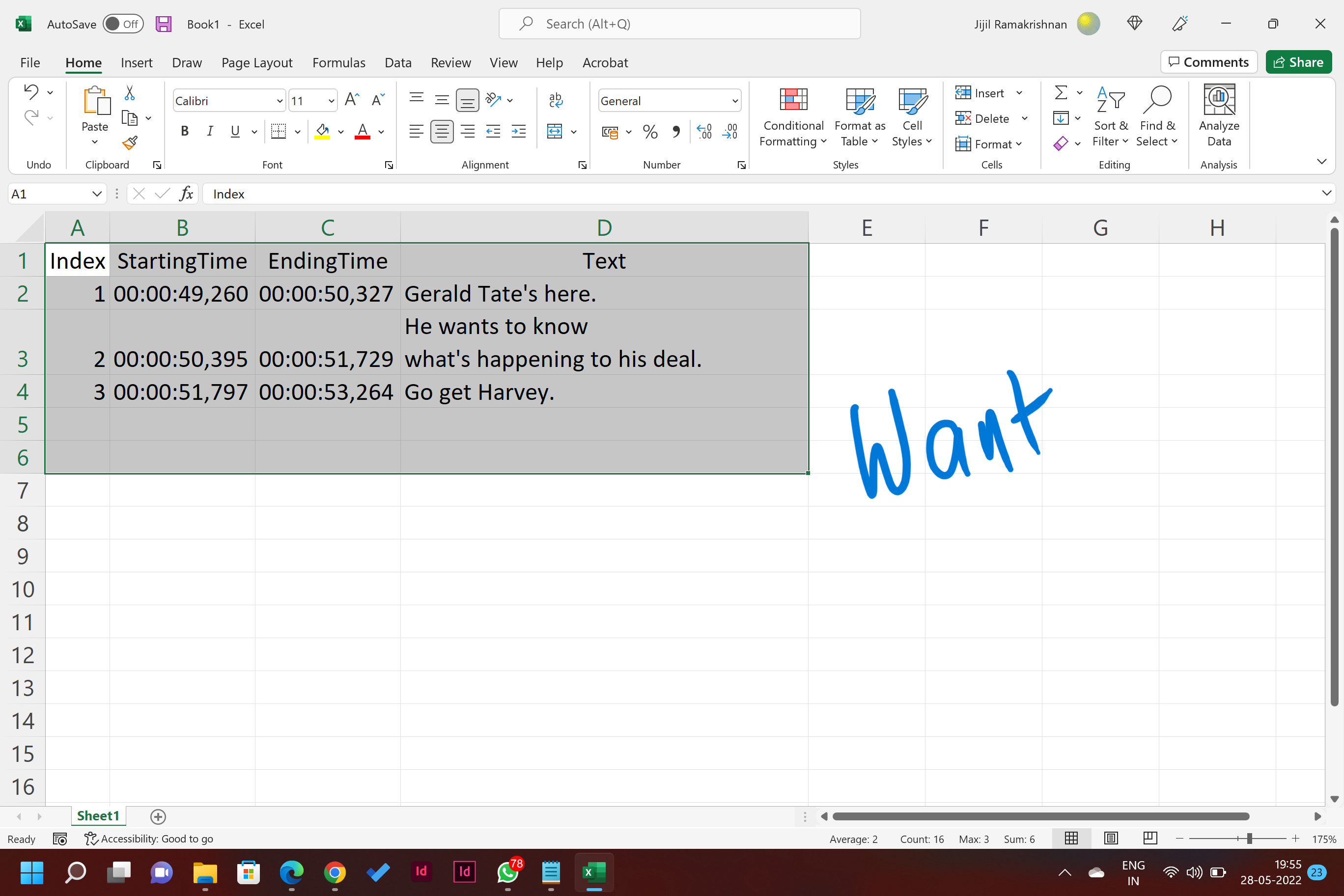The width and height of the screenshot is (1344, 896).
Task: Toggle Bold formatting
Action: [185, 132]
